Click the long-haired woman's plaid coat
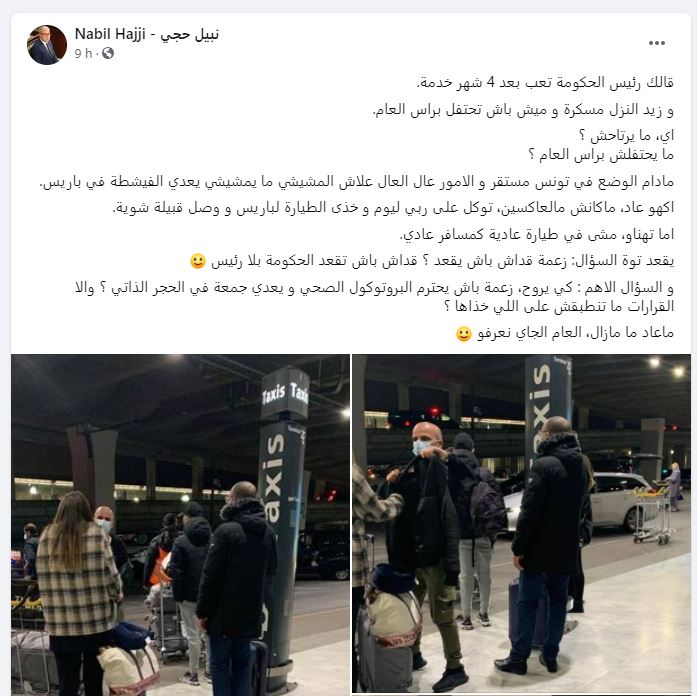 click(x=78, y=579)
